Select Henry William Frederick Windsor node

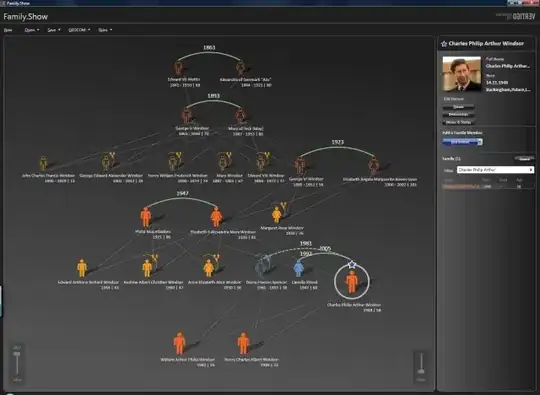coord(173,163)
